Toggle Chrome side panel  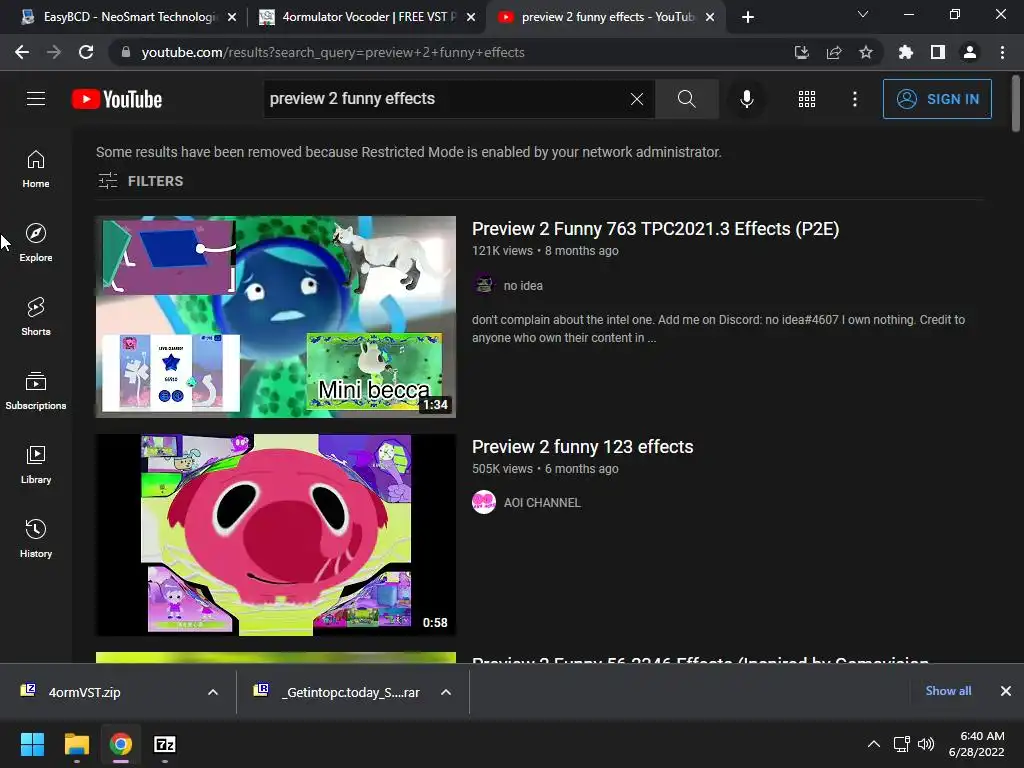tap(938, 52)
